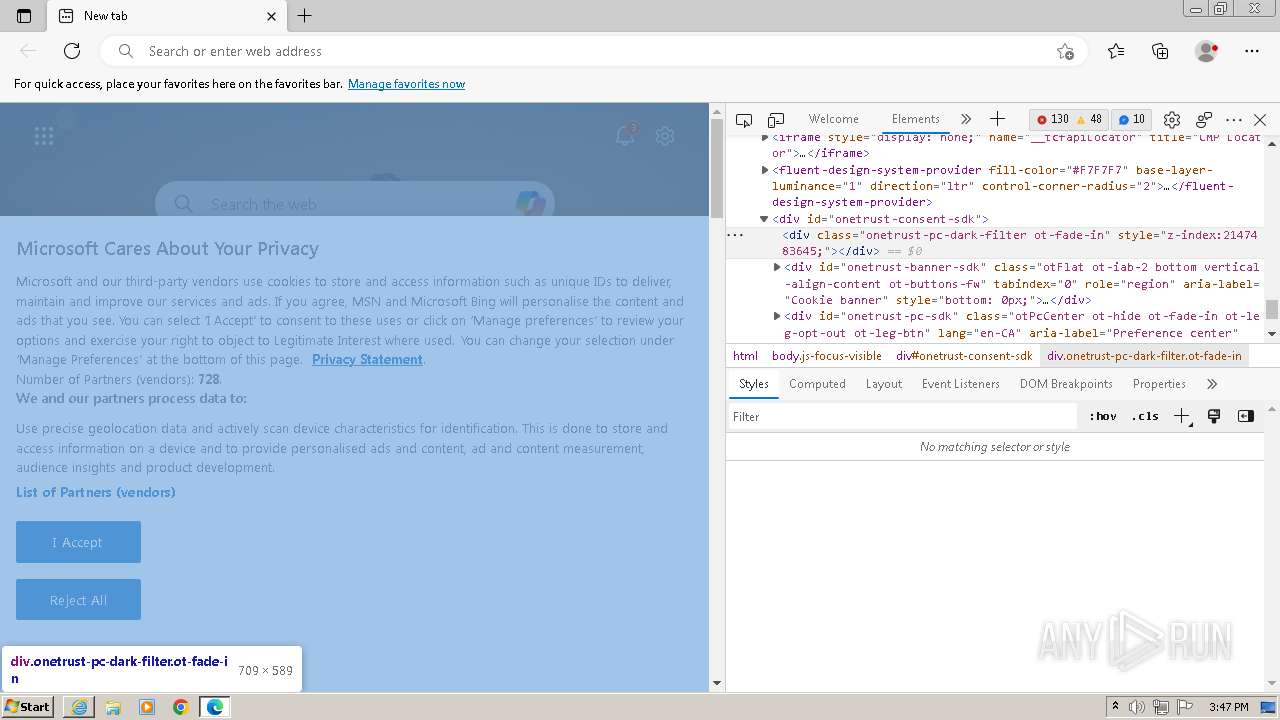Select div.onetrust-pc-dark-filter.ot-fade-in breadcrumb
Screen dimensions: 1280x720
(1144, 356)
